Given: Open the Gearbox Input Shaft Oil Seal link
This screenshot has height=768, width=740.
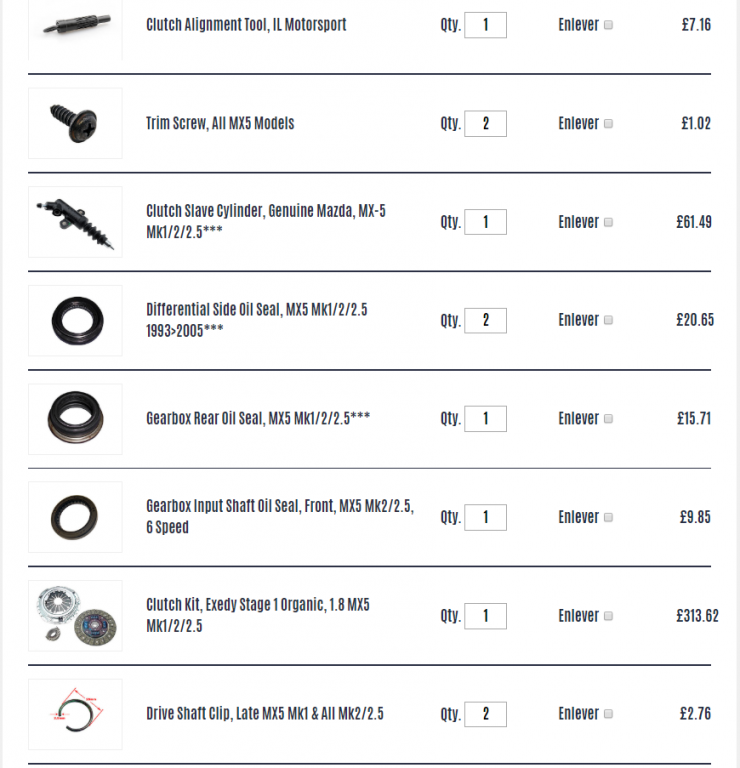Looking at the screenshot, I should coord(280,516).
